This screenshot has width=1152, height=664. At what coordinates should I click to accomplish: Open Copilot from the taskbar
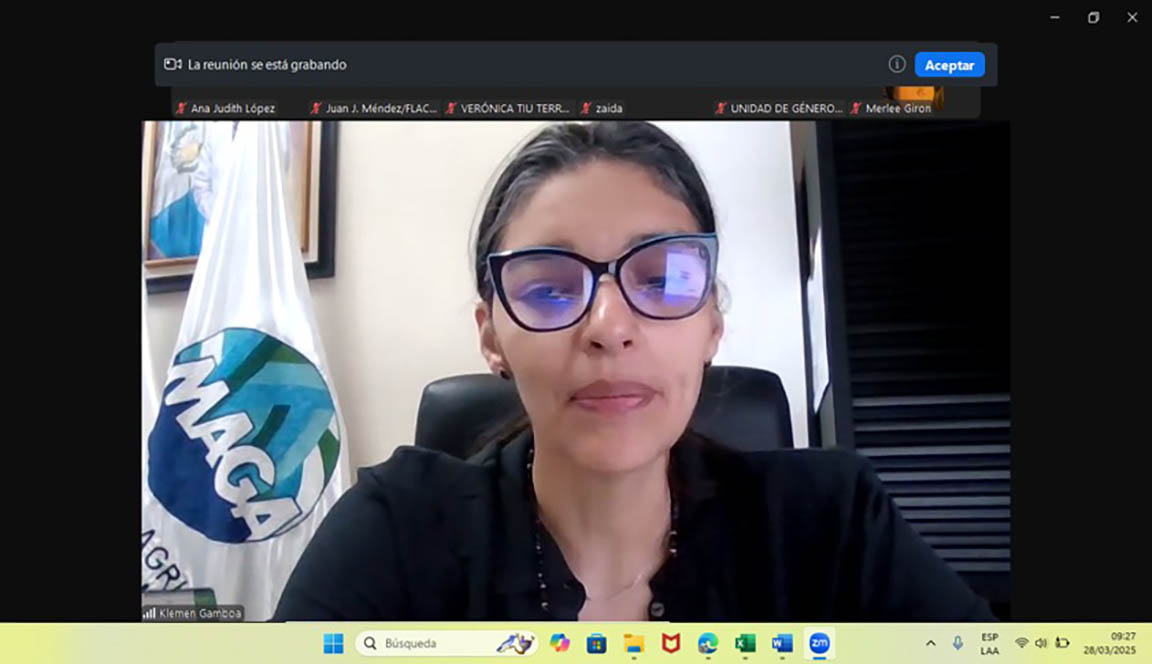(x=559, y=643)
